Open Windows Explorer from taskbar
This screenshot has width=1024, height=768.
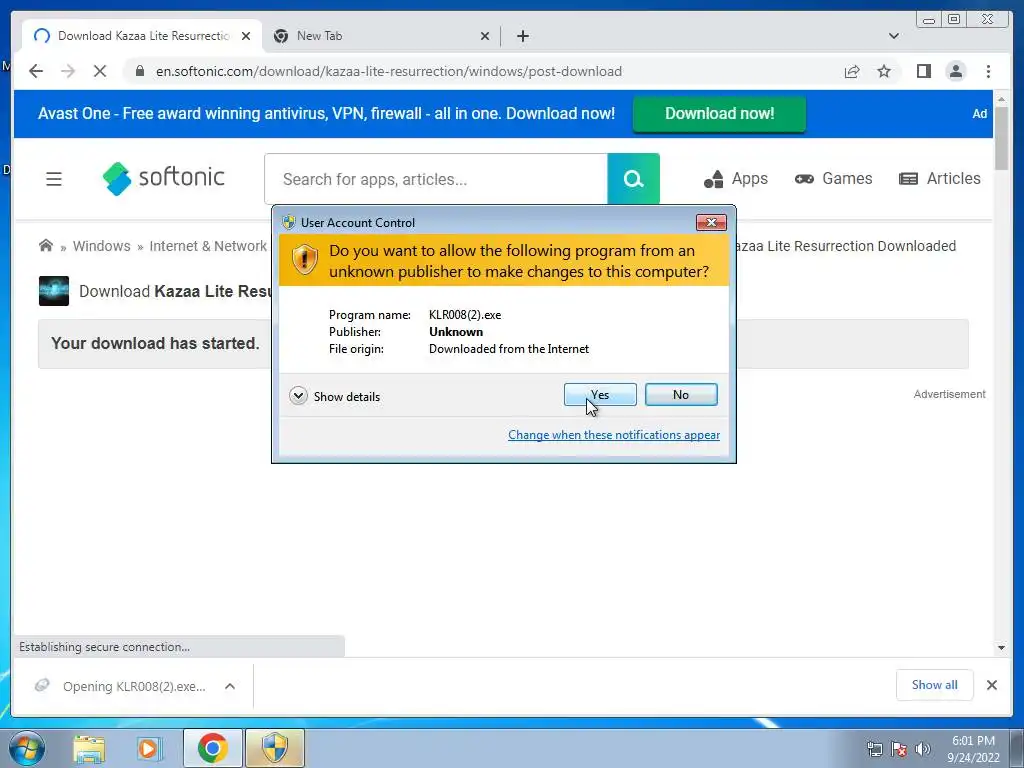[89, 748]
